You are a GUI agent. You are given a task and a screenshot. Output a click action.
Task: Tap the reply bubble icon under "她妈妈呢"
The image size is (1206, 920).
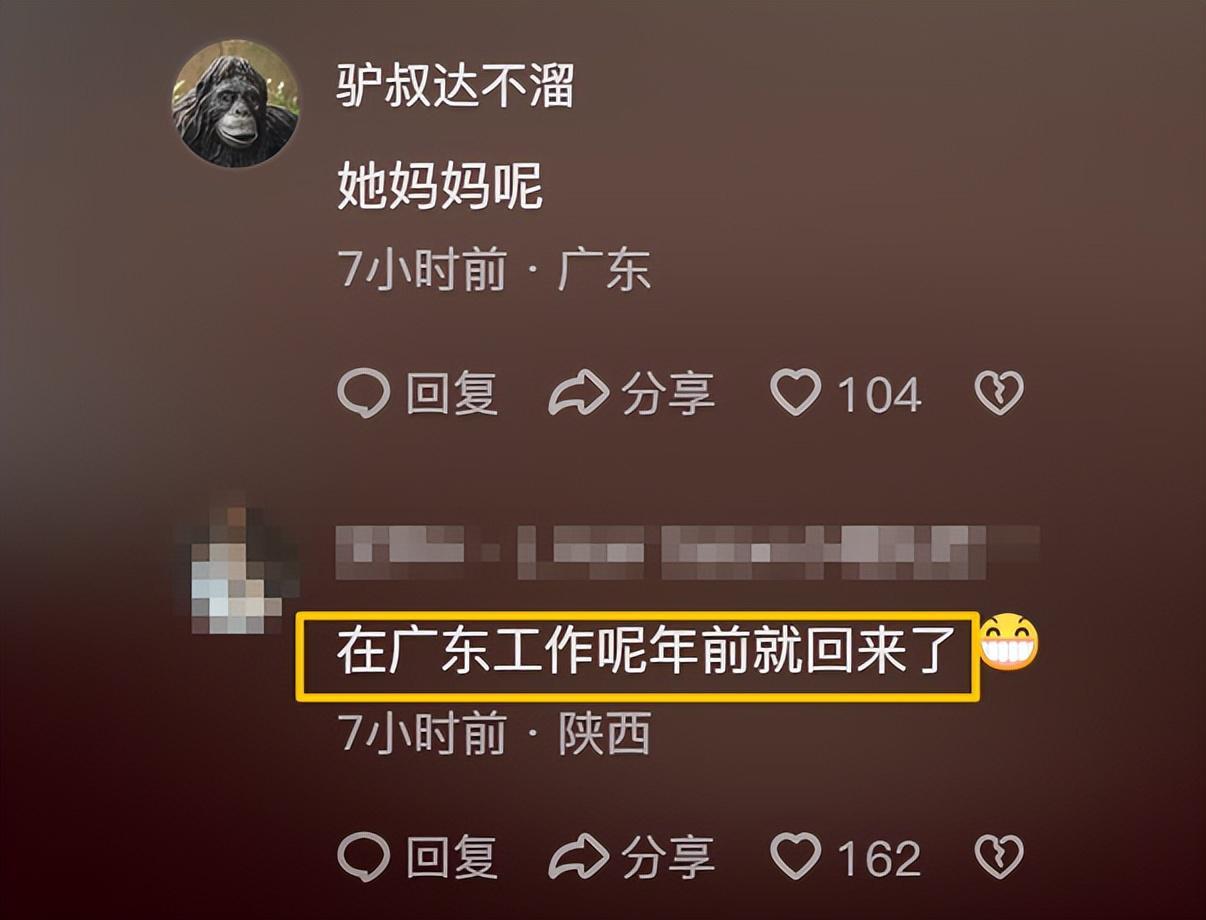pos(363,393)
